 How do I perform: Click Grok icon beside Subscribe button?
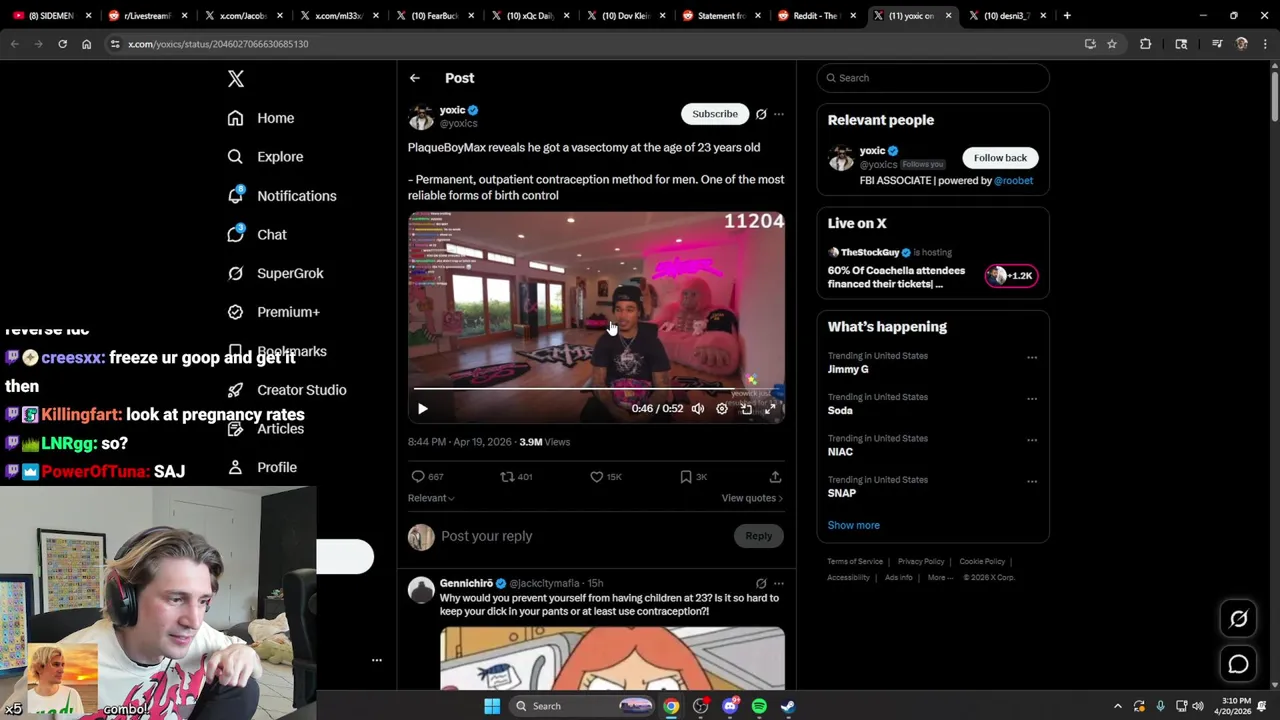point(761,114)
